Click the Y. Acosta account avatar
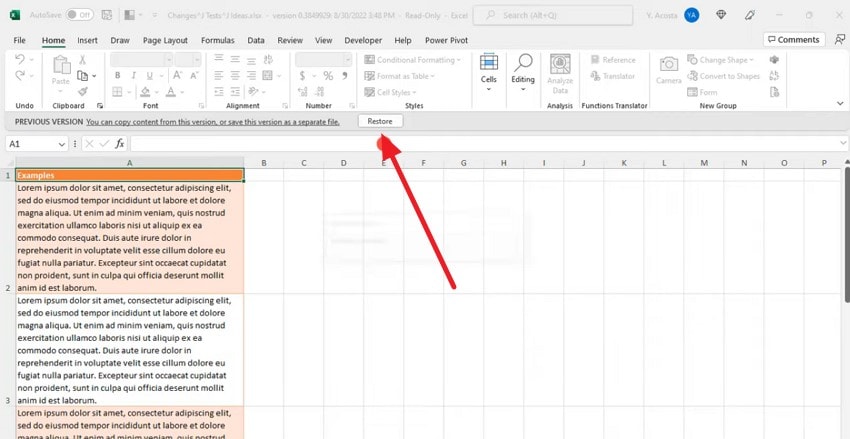The image size is (850, 439). pos(691,15)
